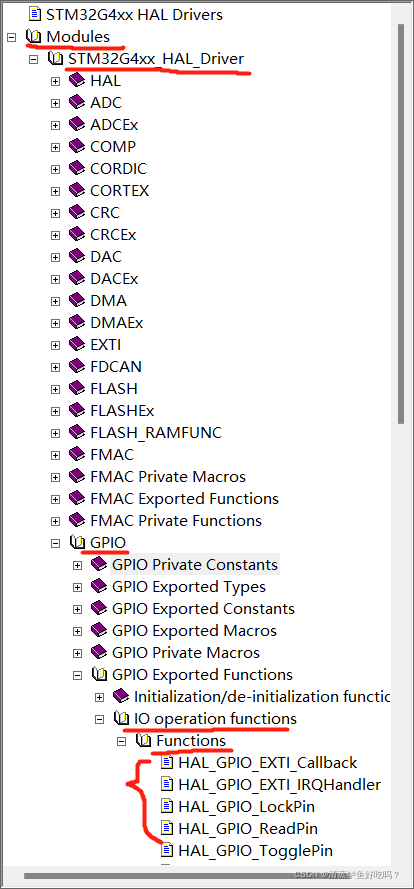The width and height of the screenshot is (414, 889).
Task: Click the open book icon beside IO operation functions
Action: 121,718
